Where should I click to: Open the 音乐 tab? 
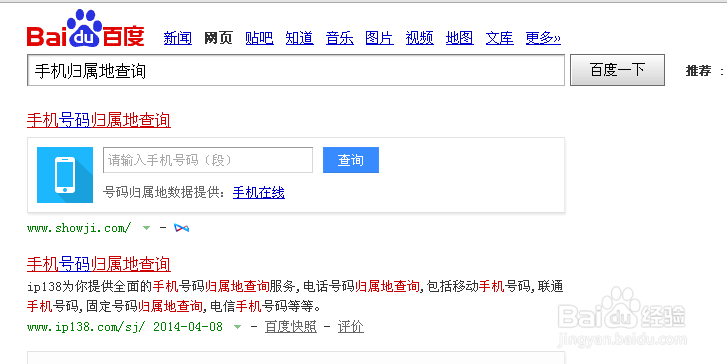(x=340, y=38)
